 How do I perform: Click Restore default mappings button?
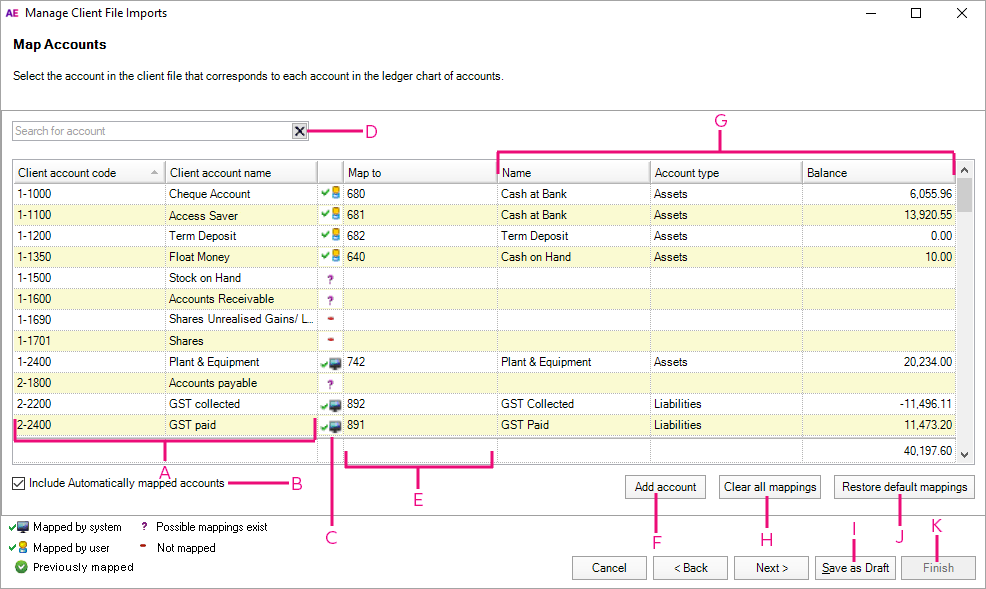coord(904,487)
